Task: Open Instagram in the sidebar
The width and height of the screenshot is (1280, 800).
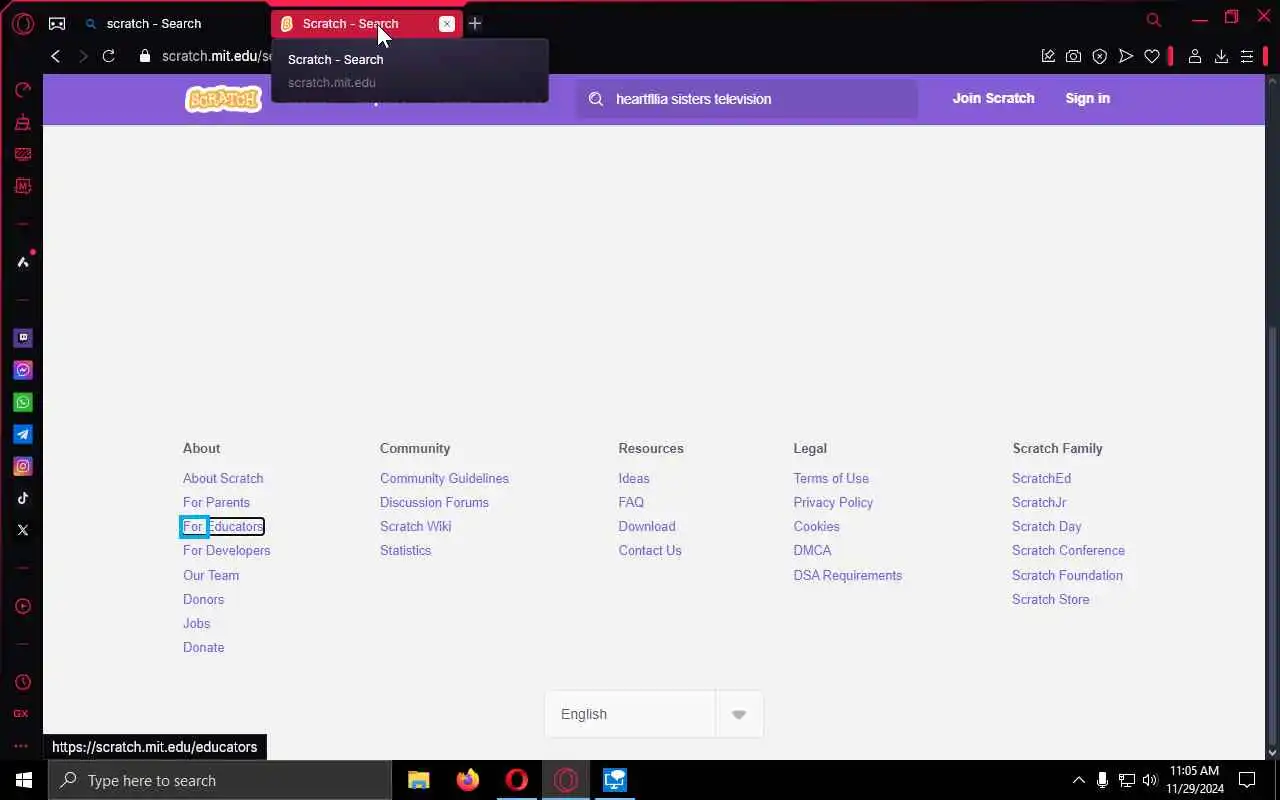Action: (x=22, y=466)
